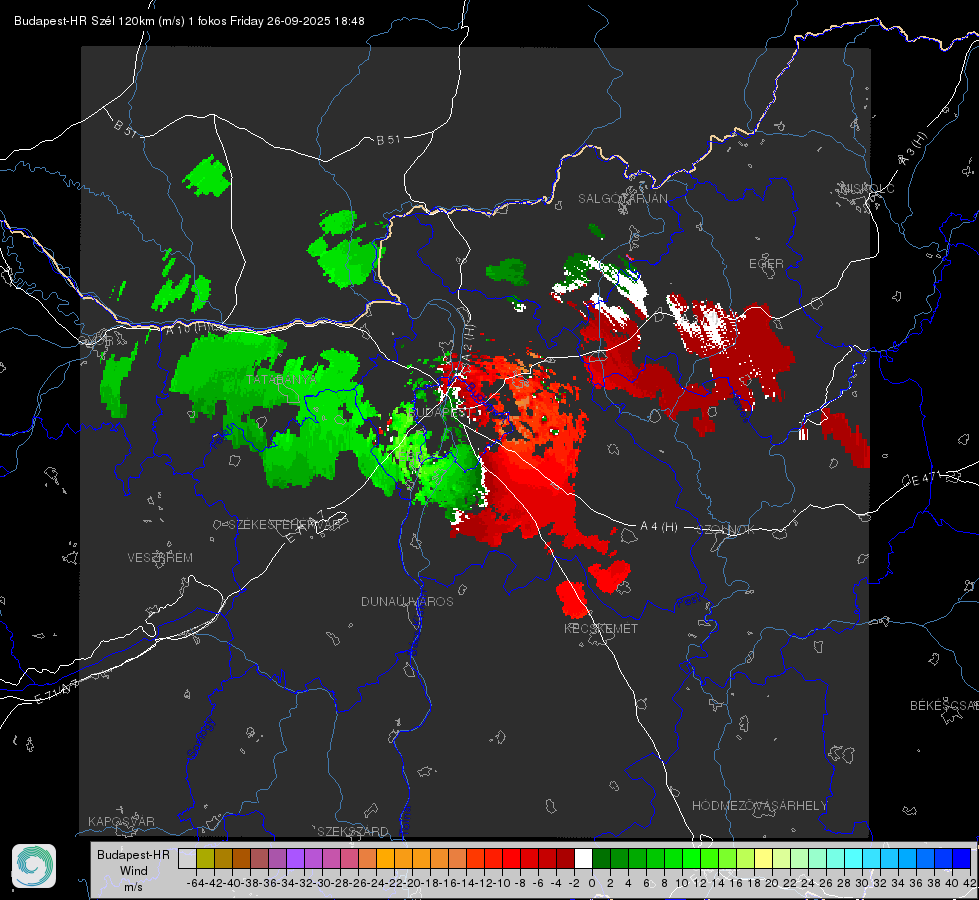Click the 'A 4 (H)' road label

(x=659, y=527)
